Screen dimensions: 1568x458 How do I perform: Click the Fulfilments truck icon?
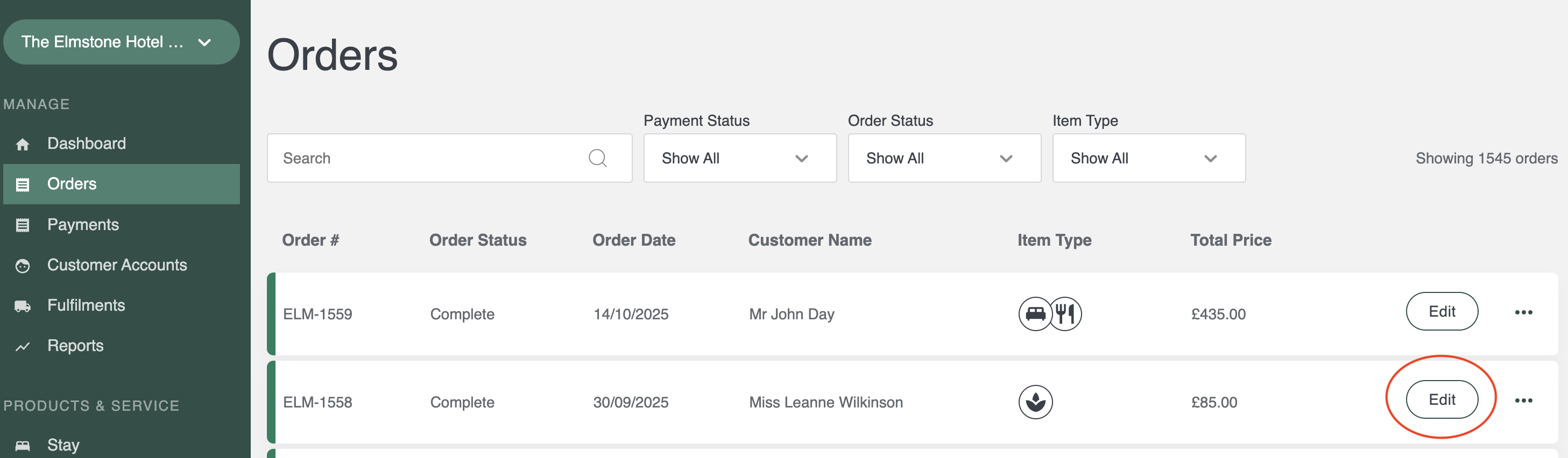tap(23, 306)
